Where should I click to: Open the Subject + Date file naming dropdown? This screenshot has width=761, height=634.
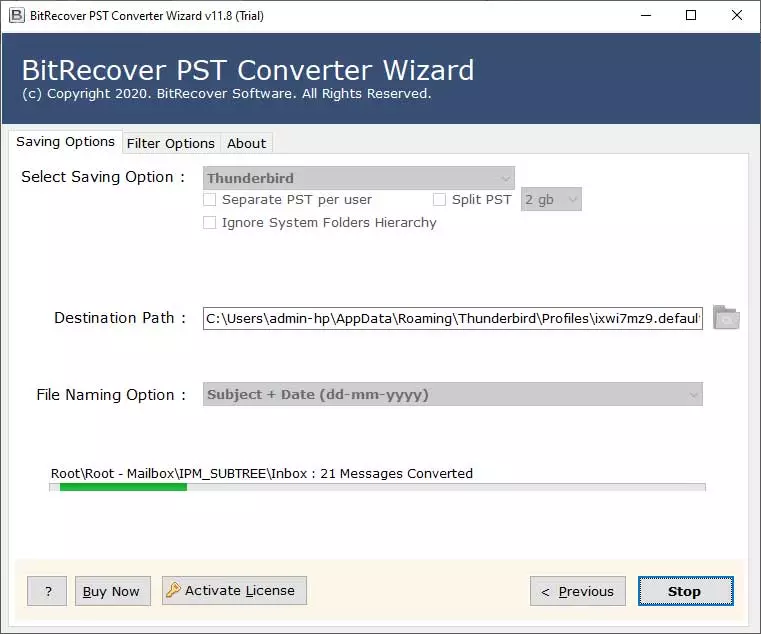pyautogui.click(x=452, y=394)
